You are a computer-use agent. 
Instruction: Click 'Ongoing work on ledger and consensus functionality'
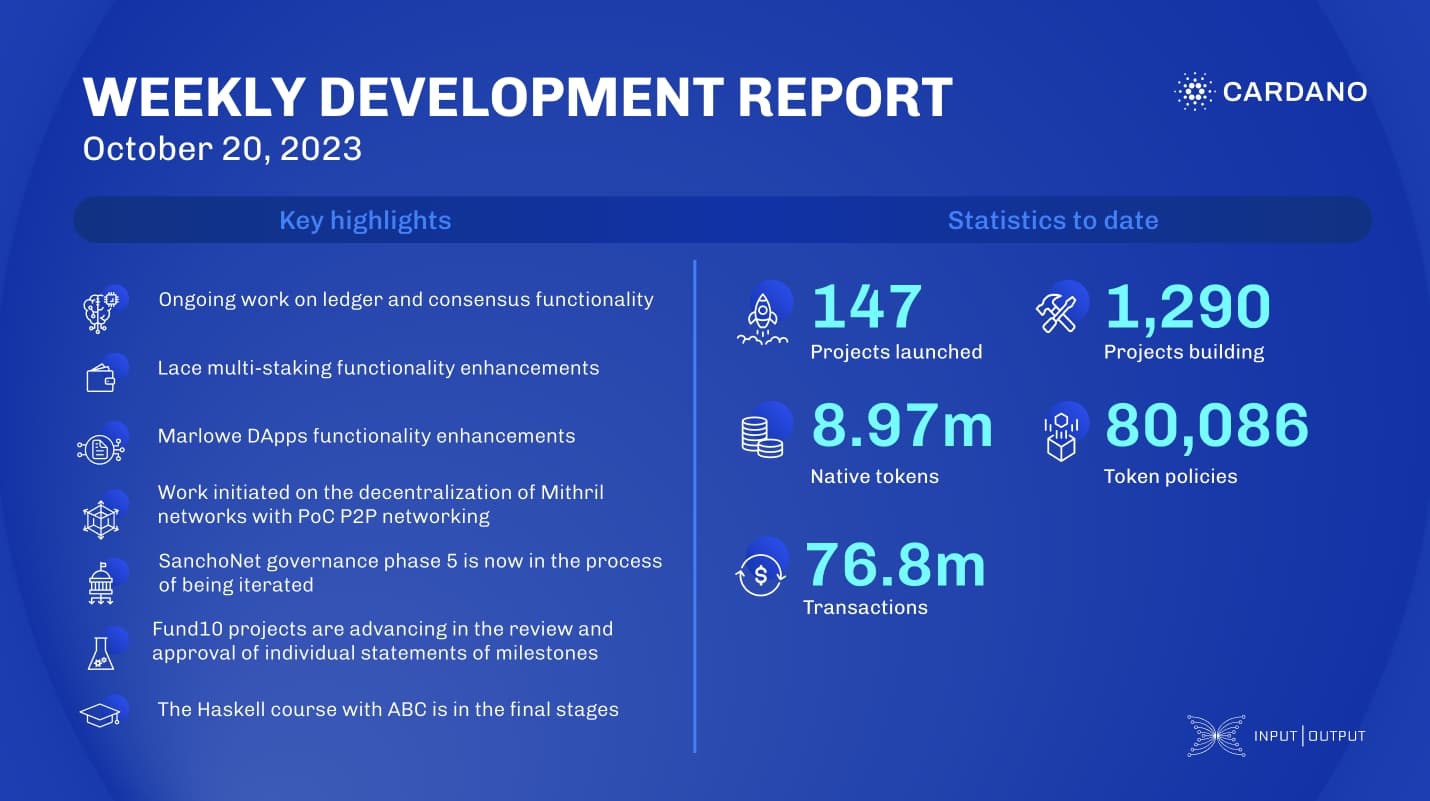(x=406, y=299)
